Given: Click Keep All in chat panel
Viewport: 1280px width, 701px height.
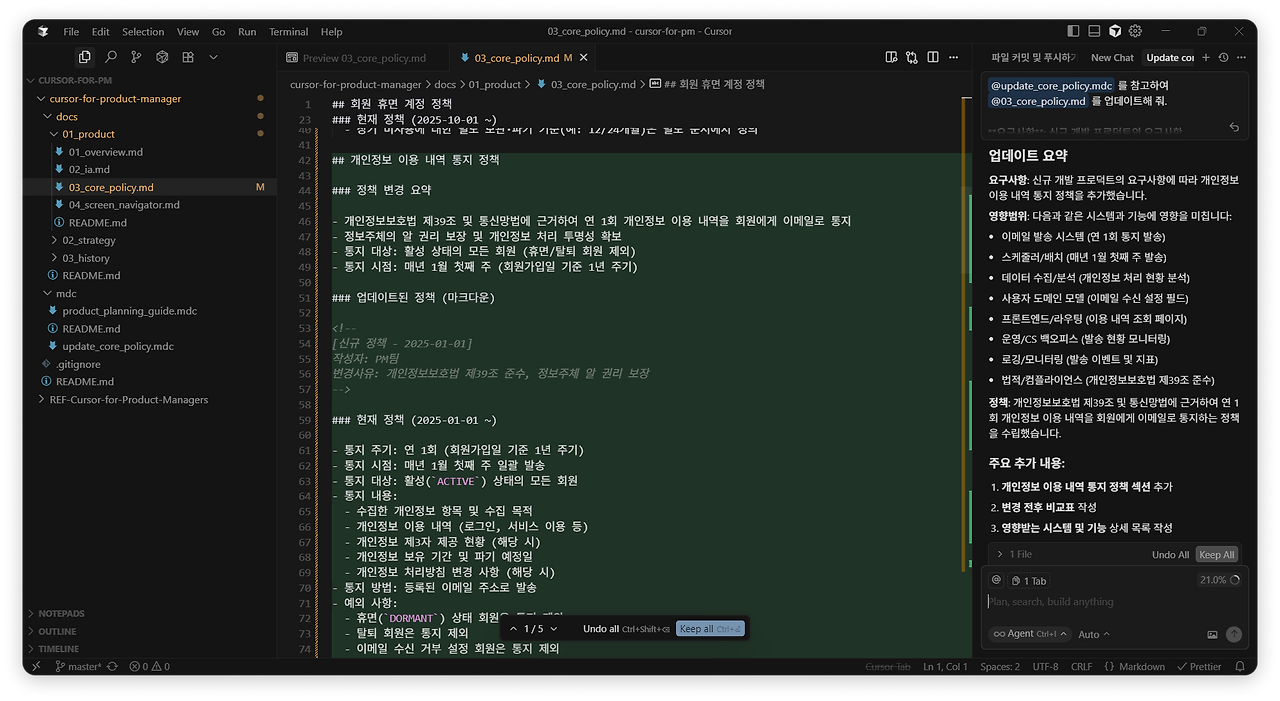Looking at the screenshot, I should coord(1216,554).
